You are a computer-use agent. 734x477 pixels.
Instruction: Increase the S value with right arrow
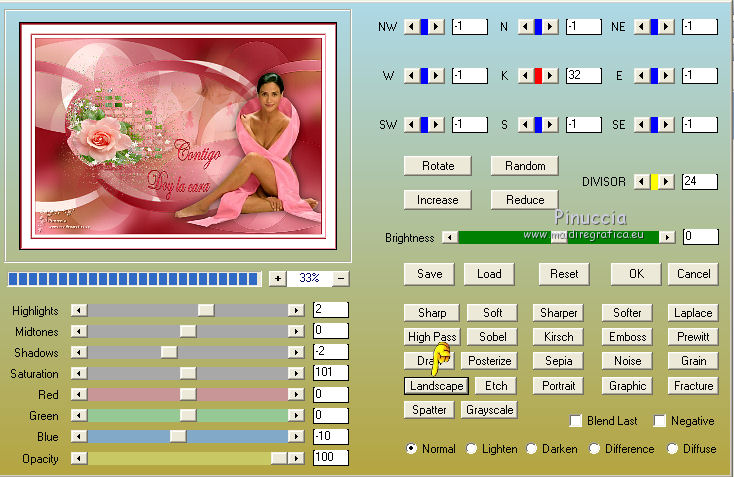550,125
